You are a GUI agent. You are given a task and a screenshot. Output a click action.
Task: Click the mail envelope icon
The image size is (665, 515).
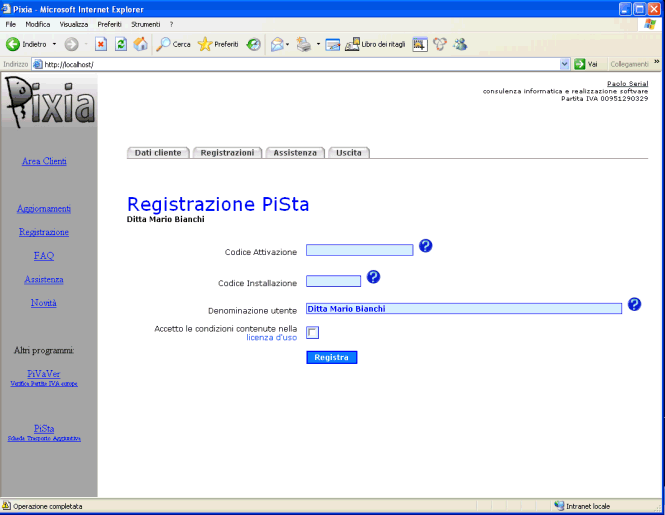point(277,44)
